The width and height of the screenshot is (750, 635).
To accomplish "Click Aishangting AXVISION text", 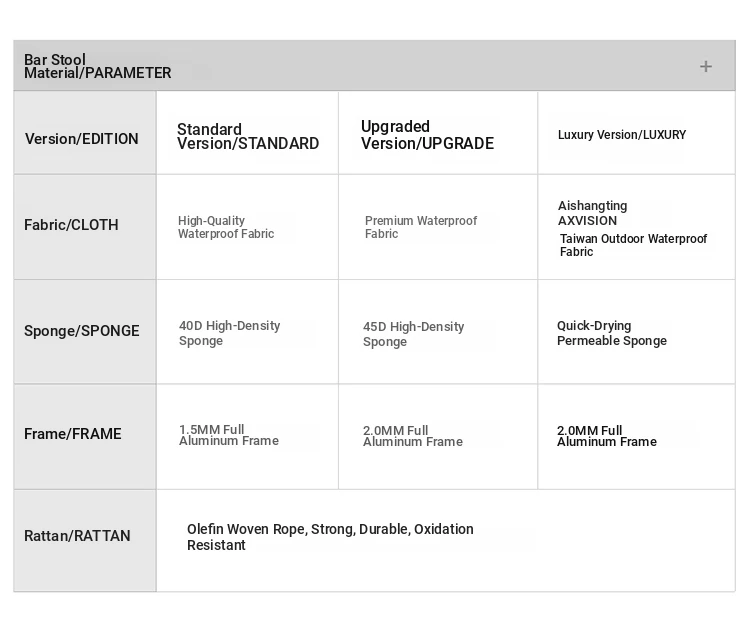I will [x=592, y=213].
